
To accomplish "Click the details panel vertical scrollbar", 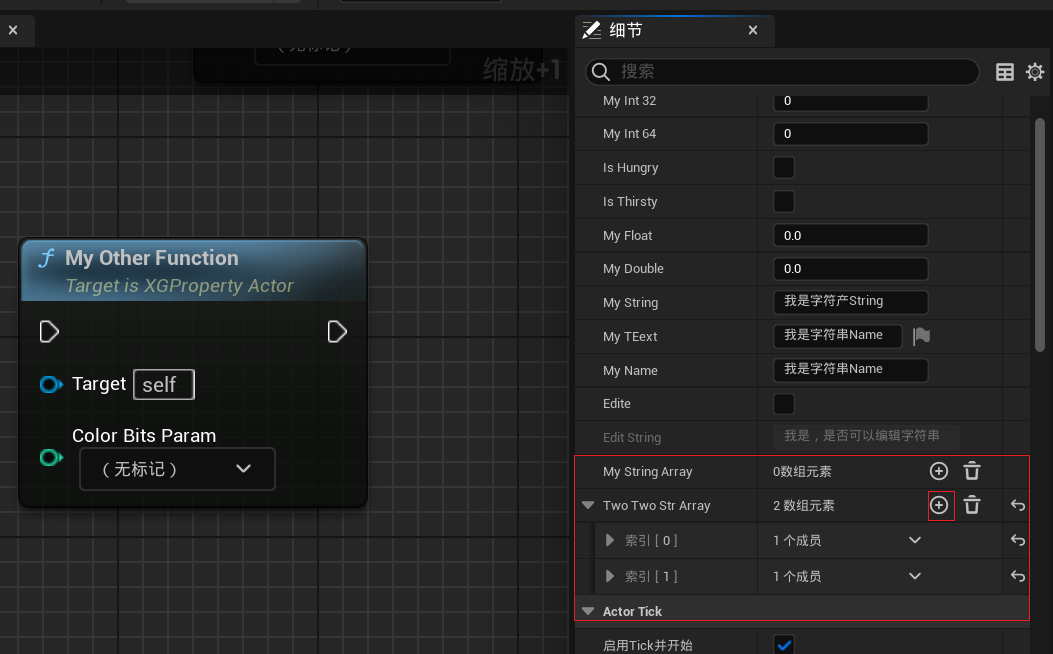I will point(1040,235).
